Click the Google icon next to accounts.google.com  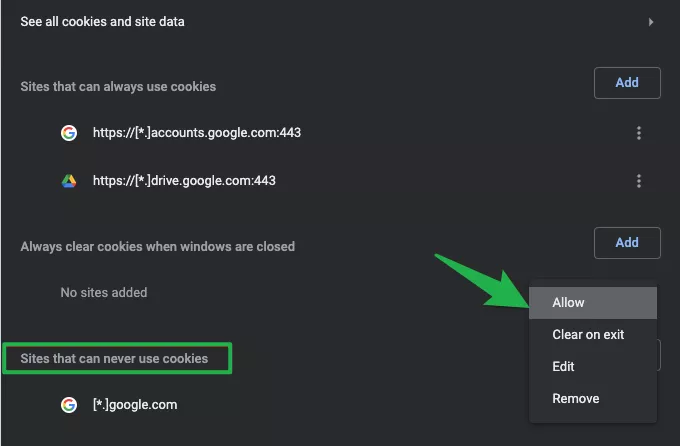click(69, 133)
